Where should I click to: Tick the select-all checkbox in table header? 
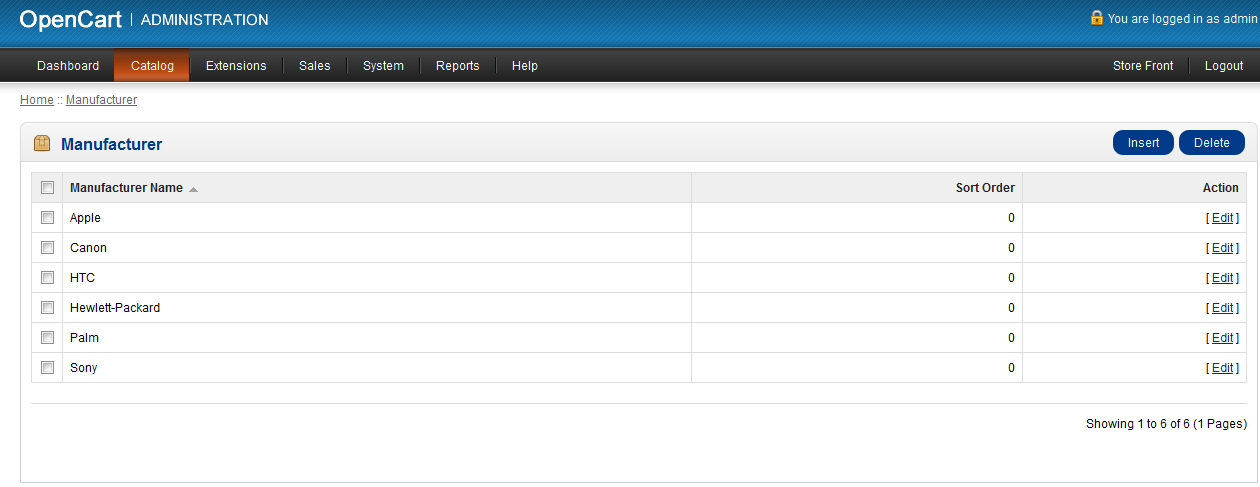(47, 188)
